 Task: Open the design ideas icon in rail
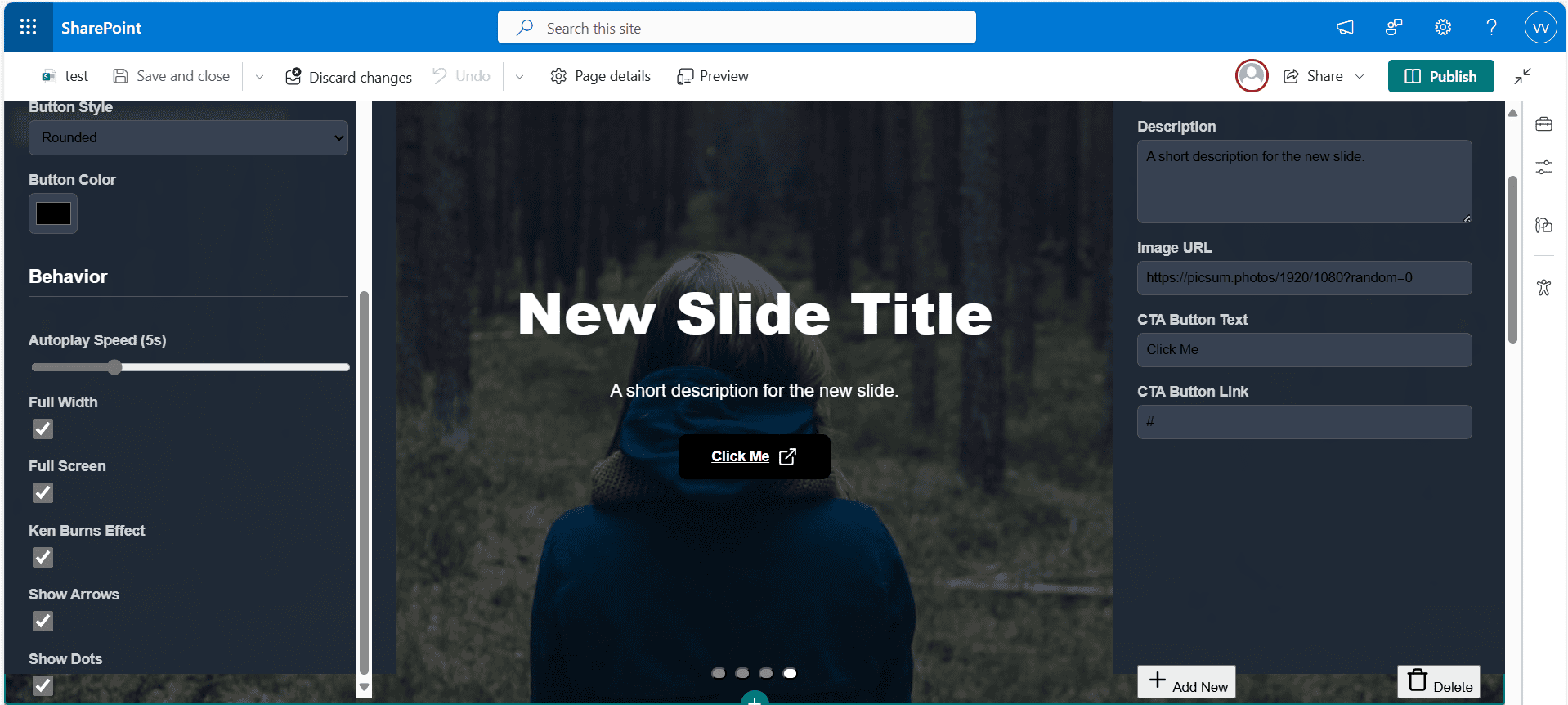coord(1543,225)
